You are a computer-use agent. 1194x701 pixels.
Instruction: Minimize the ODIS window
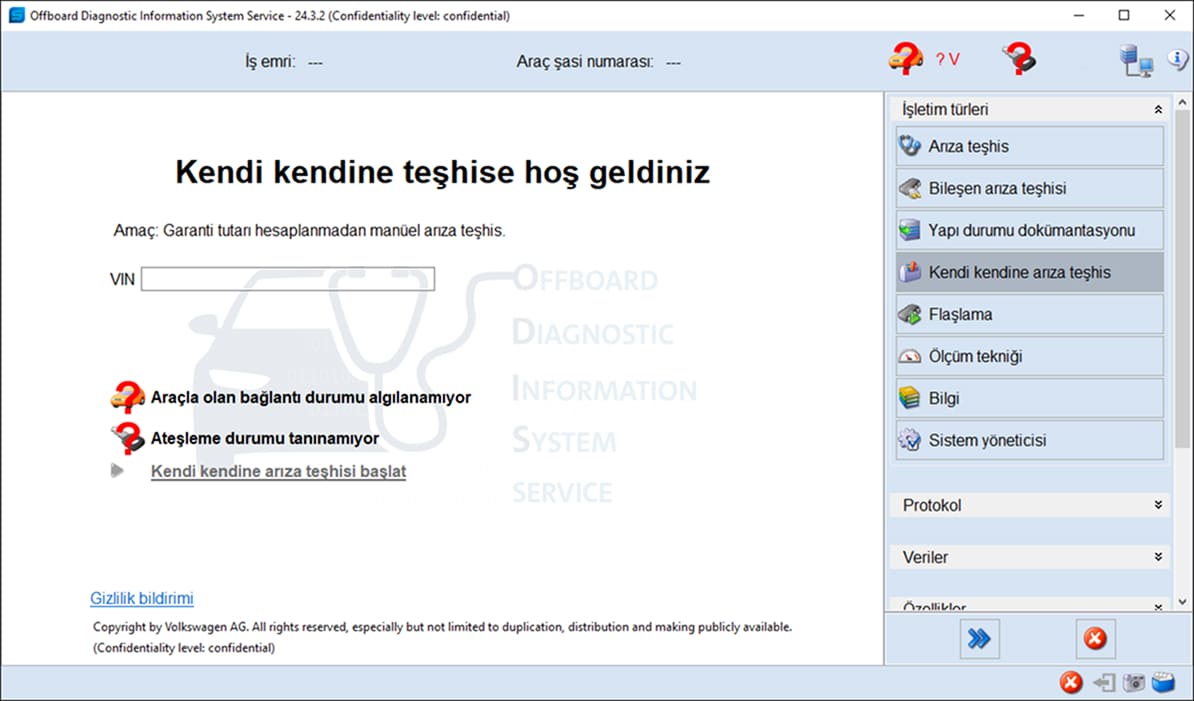click(1078, 15)
